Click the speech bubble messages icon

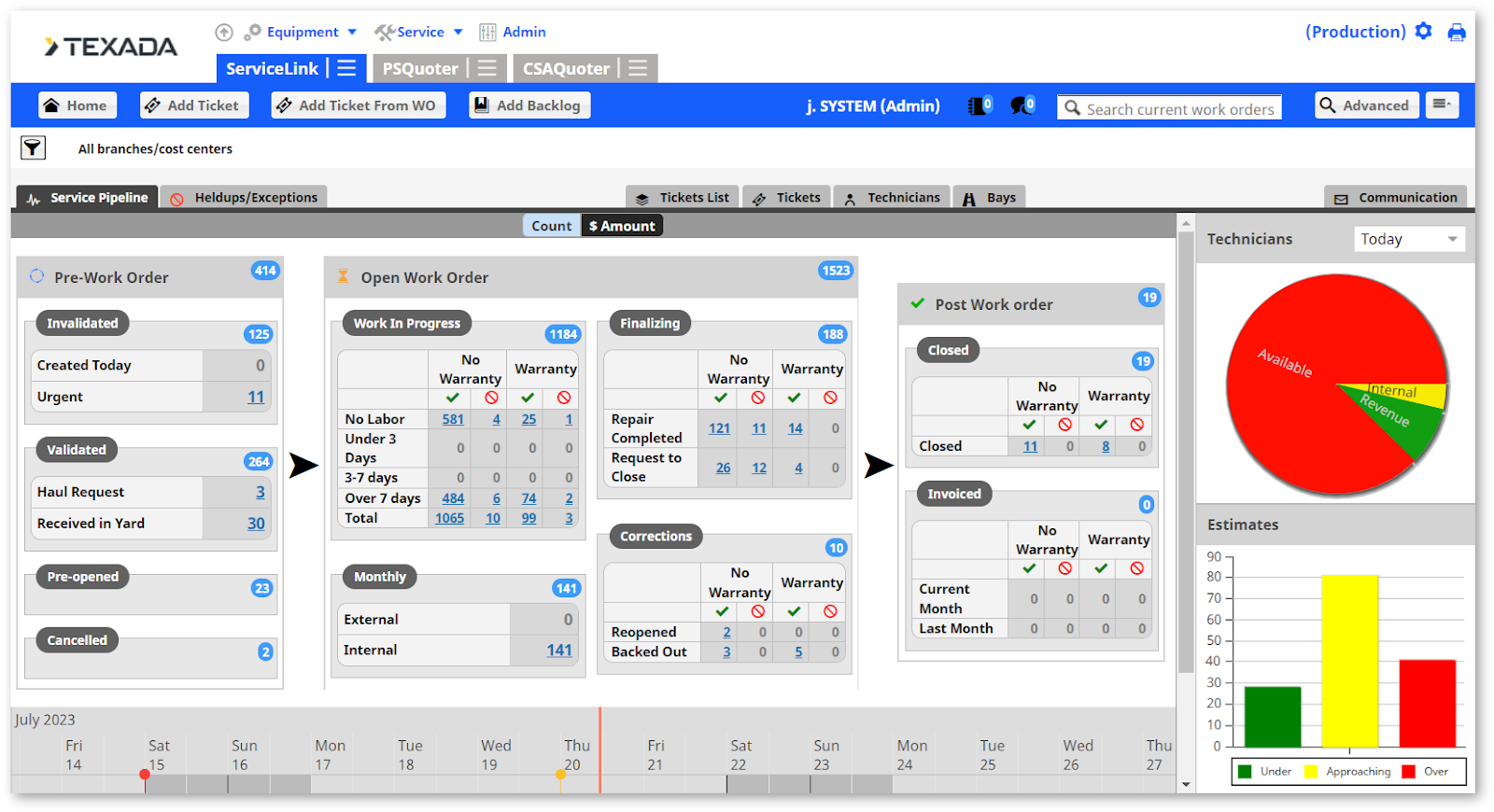coord(1022,105)
